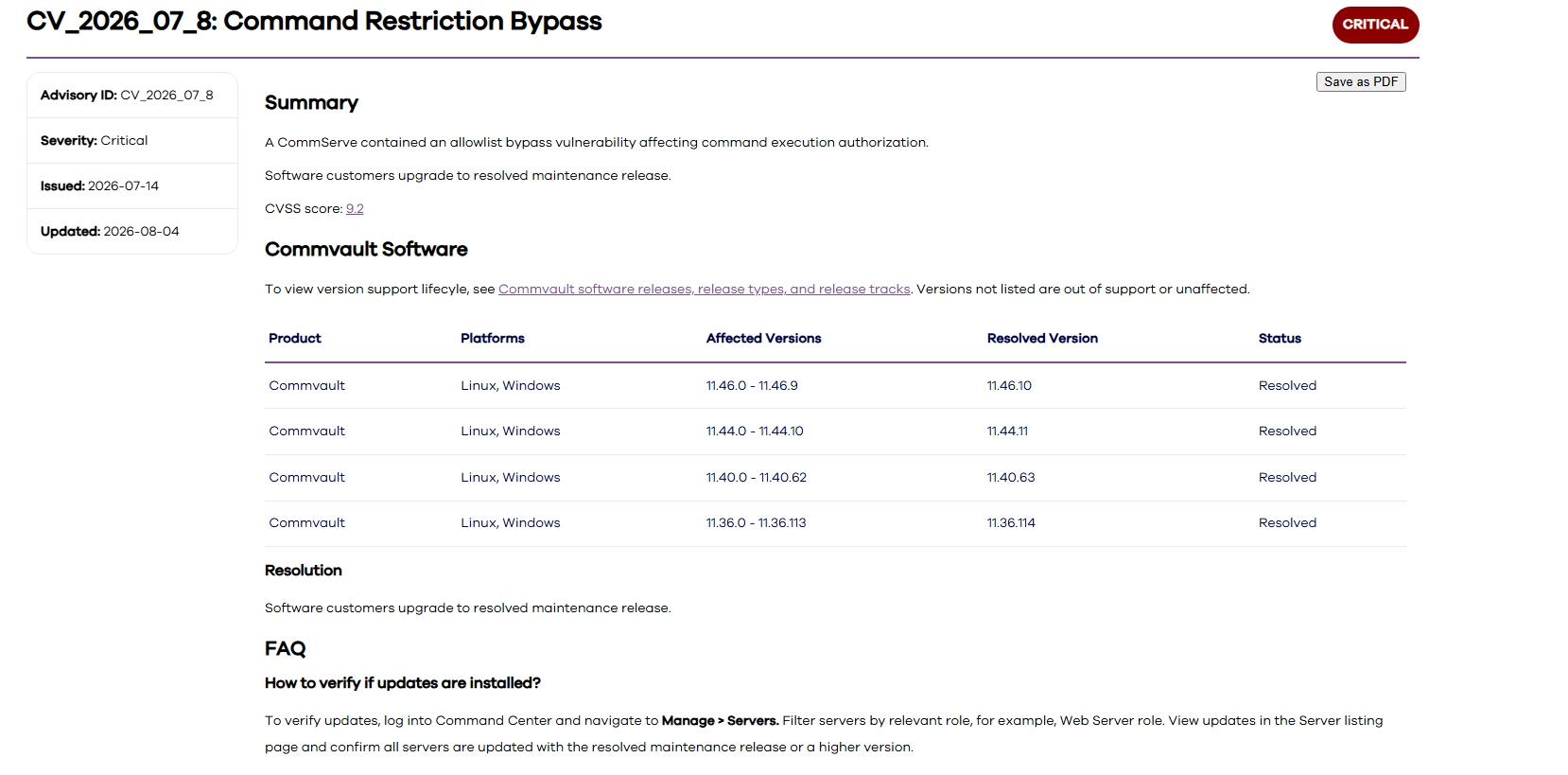This screenshot has width=1568, height=775.
Task: Select resolved version 11.46.10 cell
Action: pos(1009,386)
